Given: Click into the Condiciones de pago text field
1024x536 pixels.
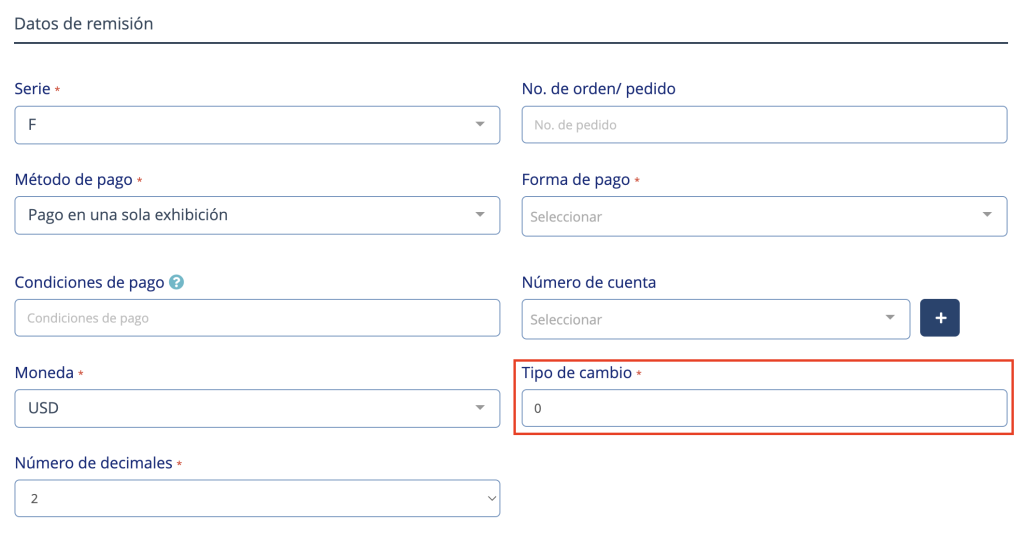Looking at the screenshot, I should (257, 318).
